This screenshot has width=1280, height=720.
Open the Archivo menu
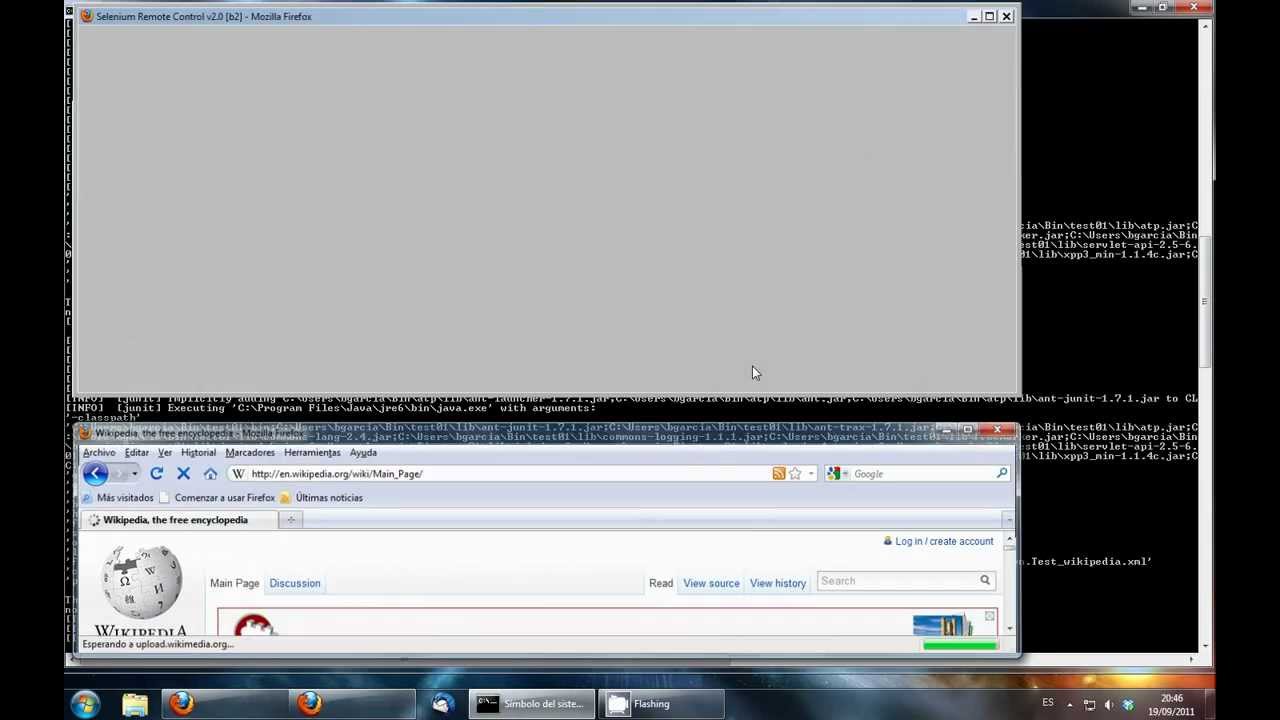click(99, 453)
